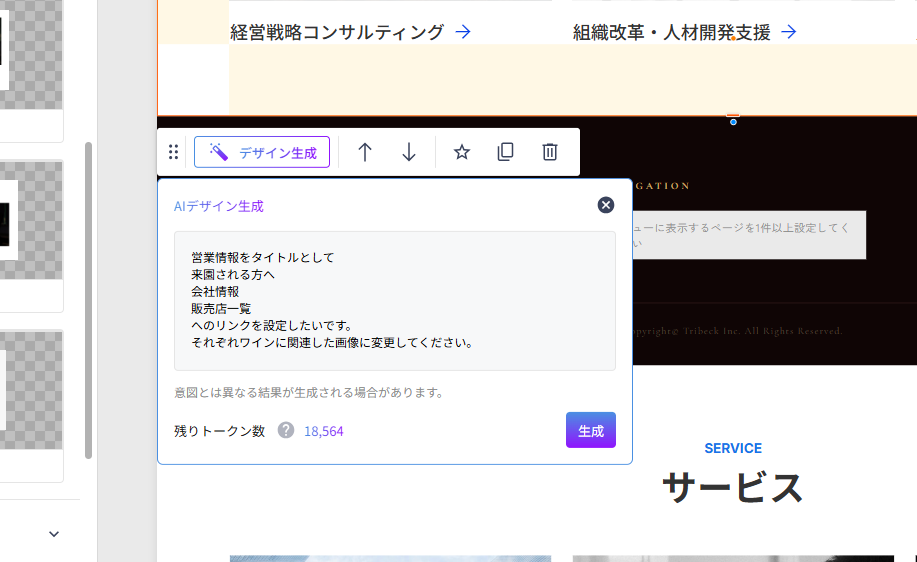Select the large サービス heading

pos(732,487)
